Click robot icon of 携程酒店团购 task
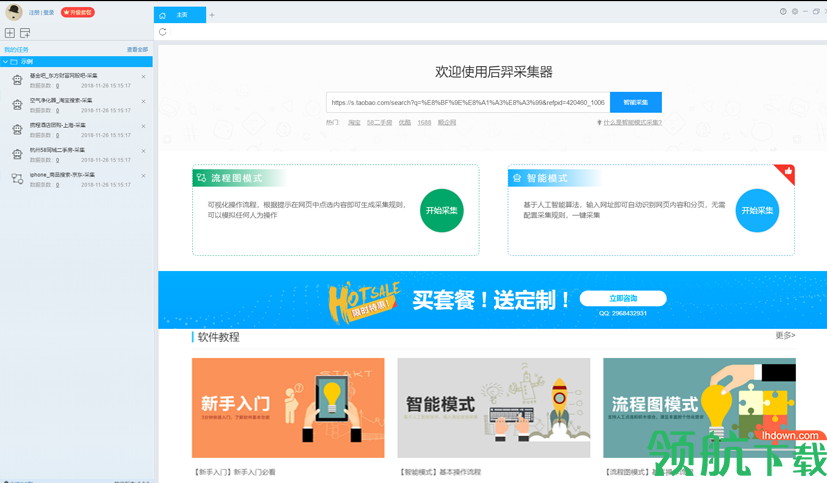The image size is (827, 483). 17,130
